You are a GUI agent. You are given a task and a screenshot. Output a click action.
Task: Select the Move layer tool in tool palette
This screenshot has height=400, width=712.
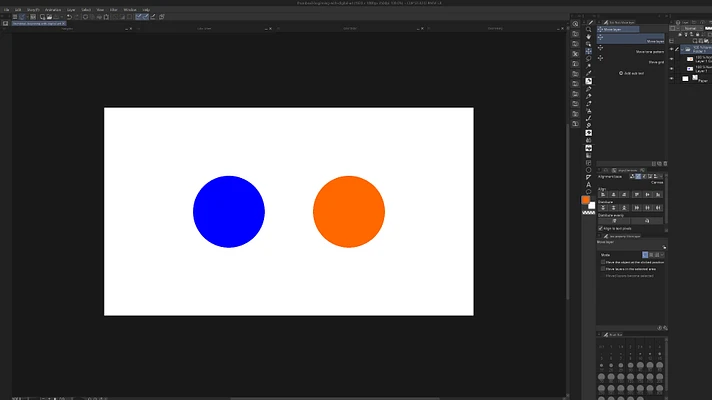click(x=588, y=51)
